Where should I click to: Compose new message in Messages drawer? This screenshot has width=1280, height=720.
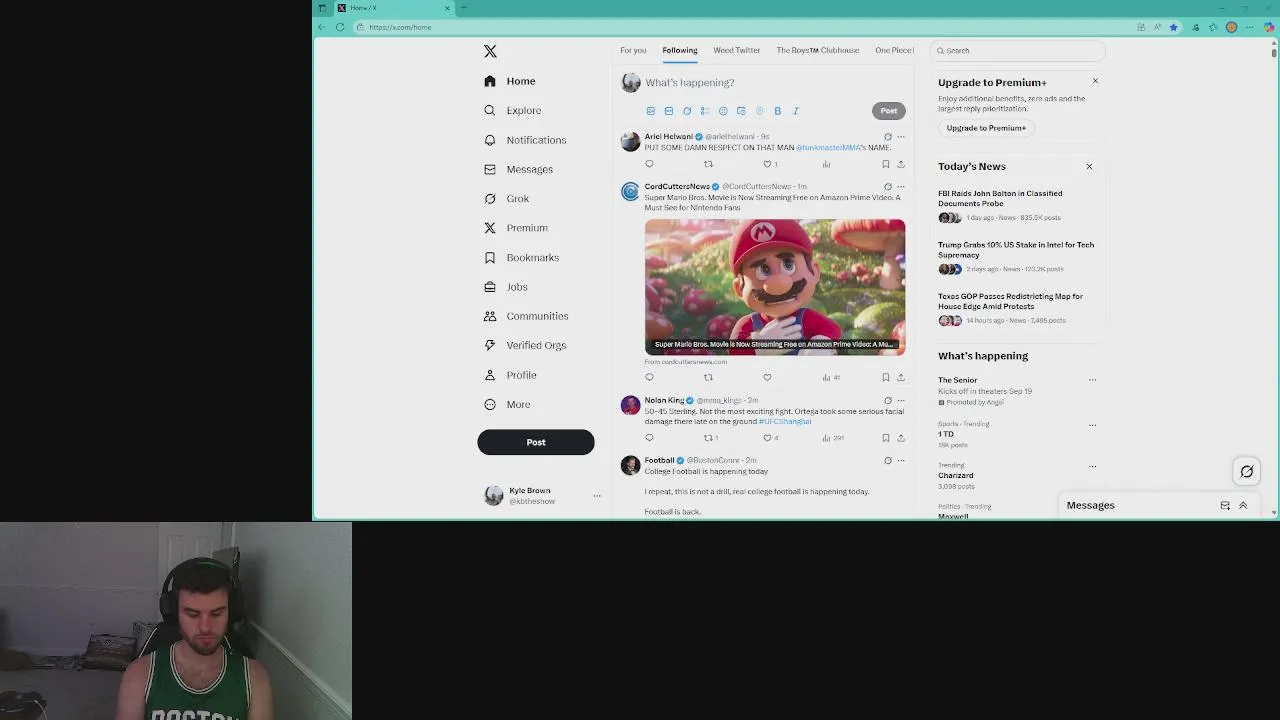(x=1225, y=506)
